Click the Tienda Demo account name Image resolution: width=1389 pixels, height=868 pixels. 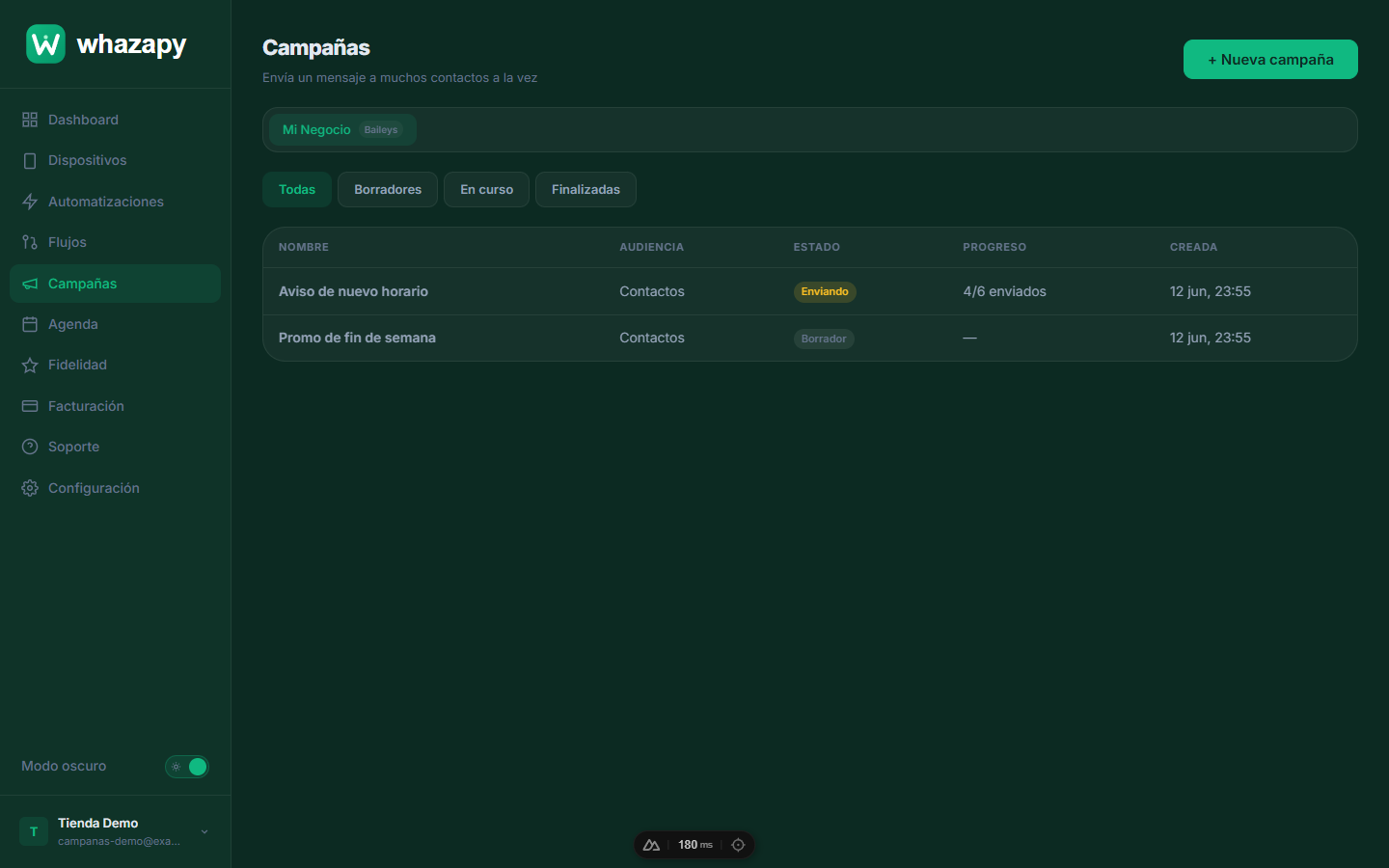point(97,823)
